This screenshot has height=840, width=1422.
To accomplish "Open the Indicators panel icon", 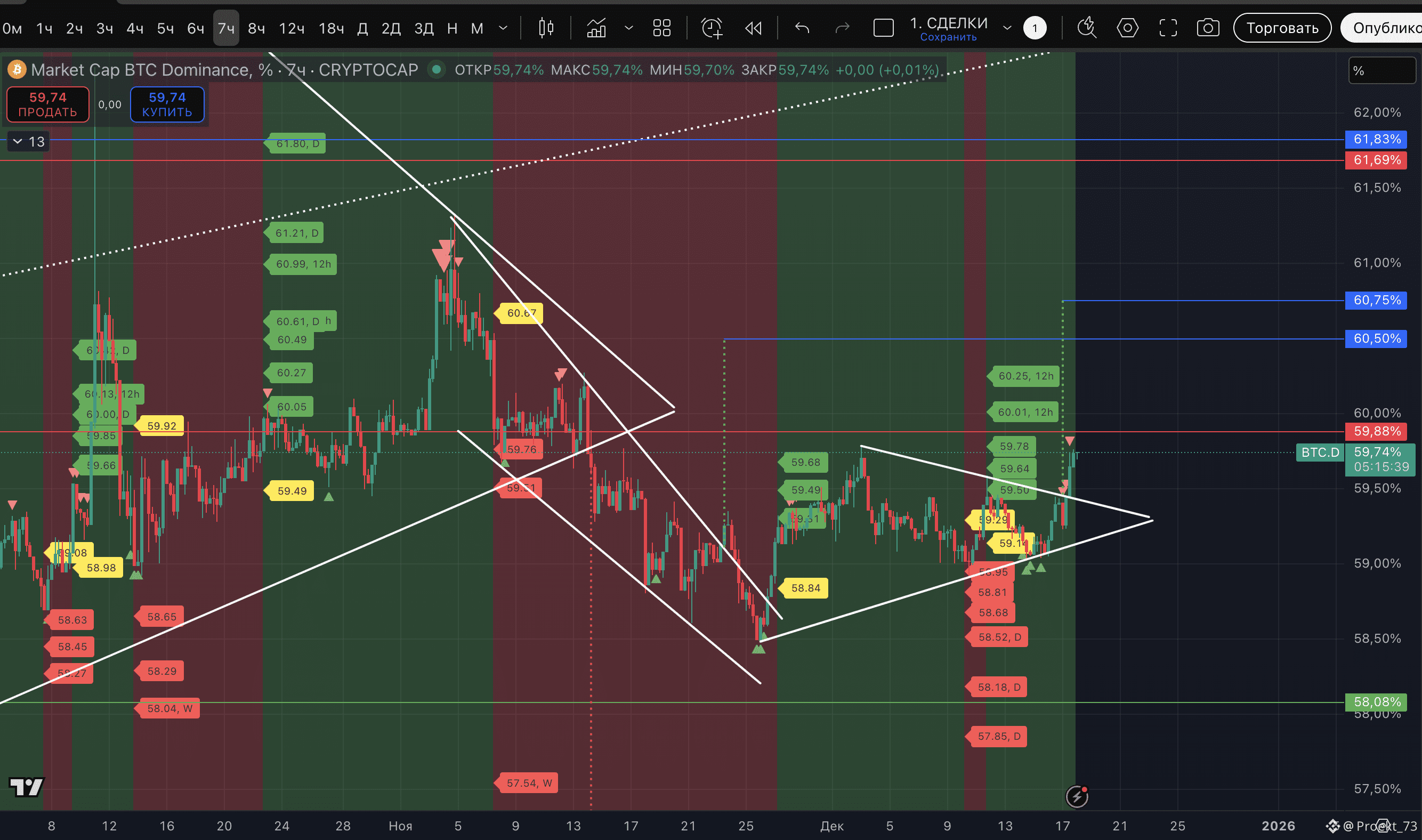I will coord(596,28).
